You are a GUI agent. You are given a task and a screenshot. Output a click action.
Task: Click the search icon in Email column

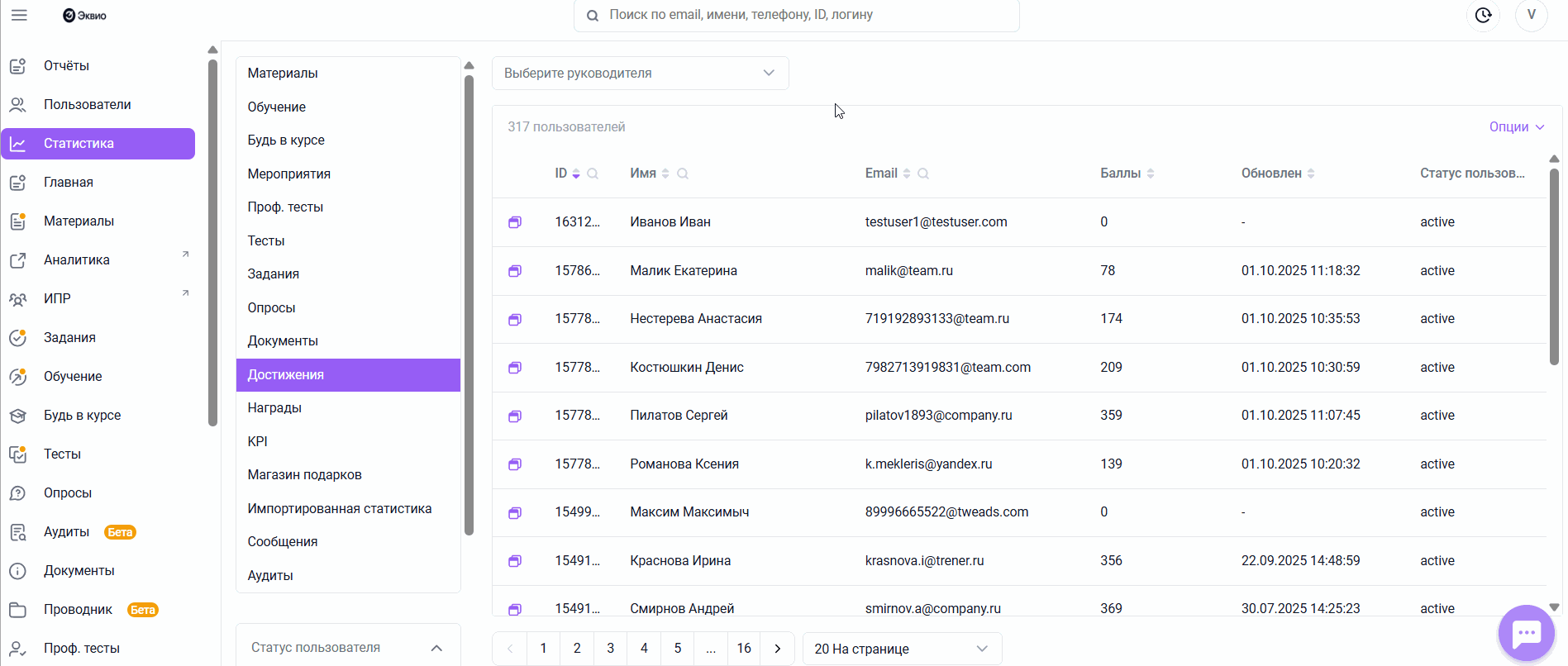(x=923, y=174)
